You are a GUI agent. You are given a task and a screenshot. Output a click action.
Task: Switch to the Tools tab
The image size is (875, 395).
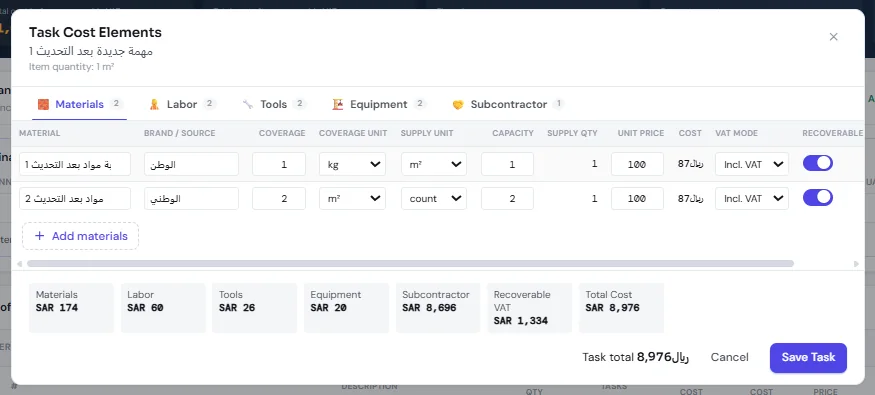pyautogui.click(x=274, y=104)
